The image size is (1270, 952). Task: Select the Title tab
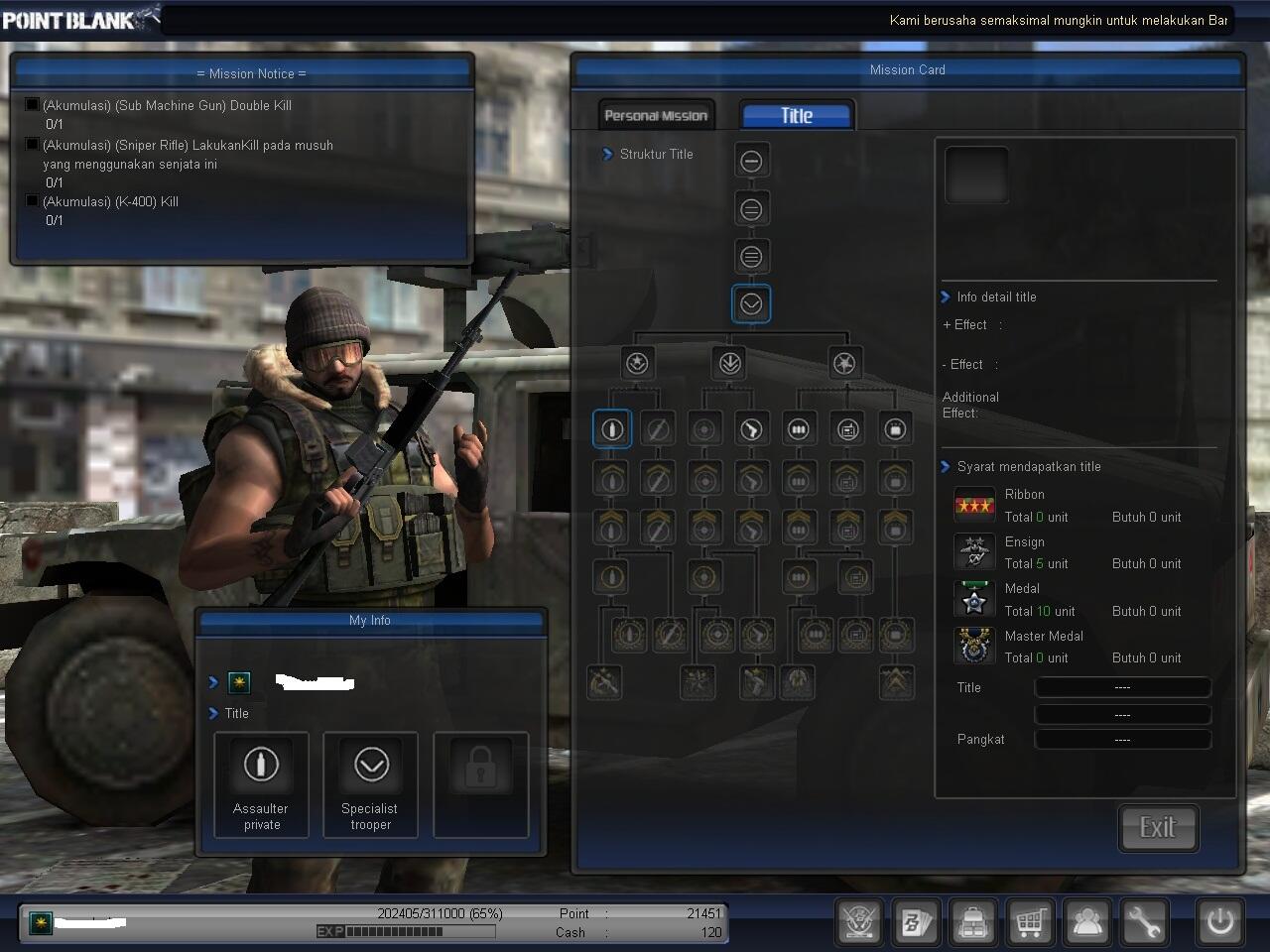pos(797,115)
